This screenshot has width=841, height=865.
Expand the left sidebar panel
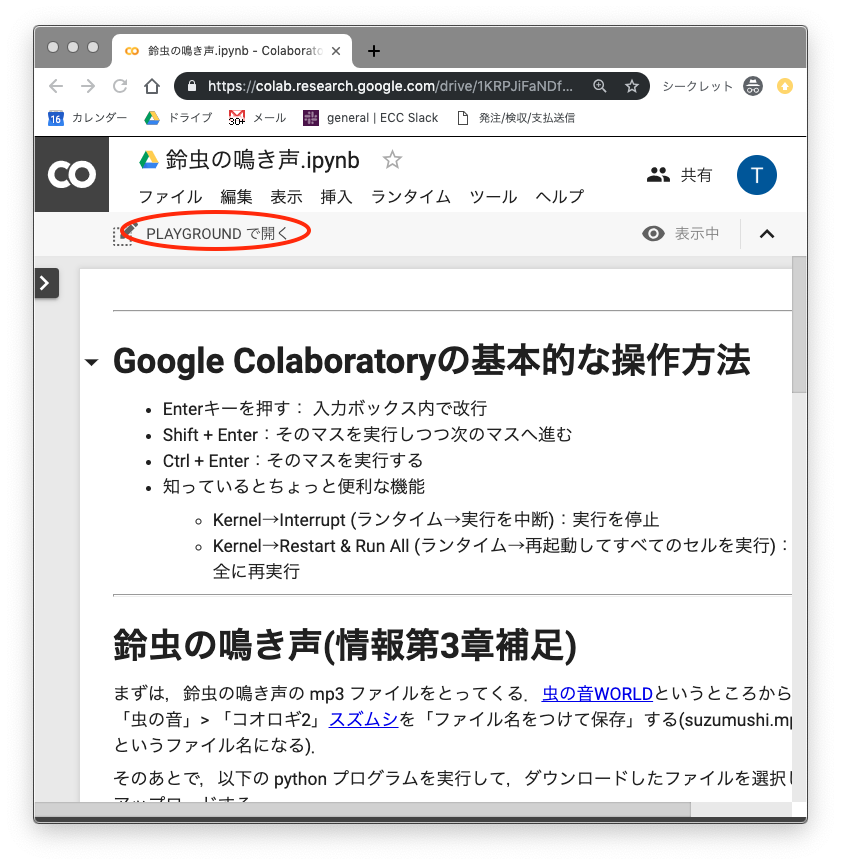point(46,283)
